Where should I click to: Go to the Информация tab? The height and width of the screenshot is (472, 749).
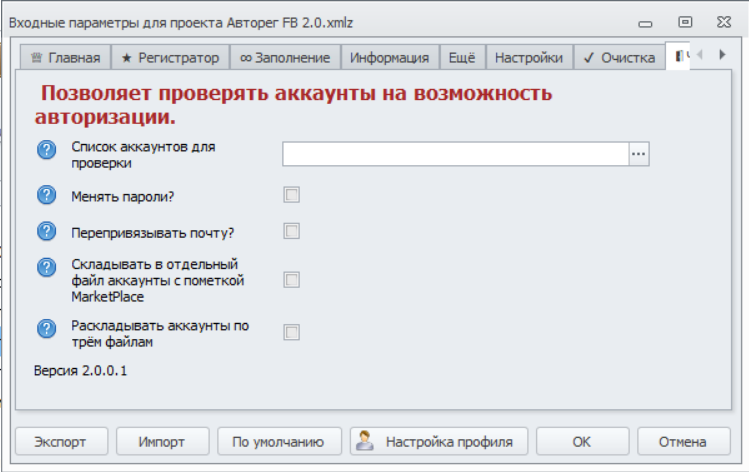[390, 58]
